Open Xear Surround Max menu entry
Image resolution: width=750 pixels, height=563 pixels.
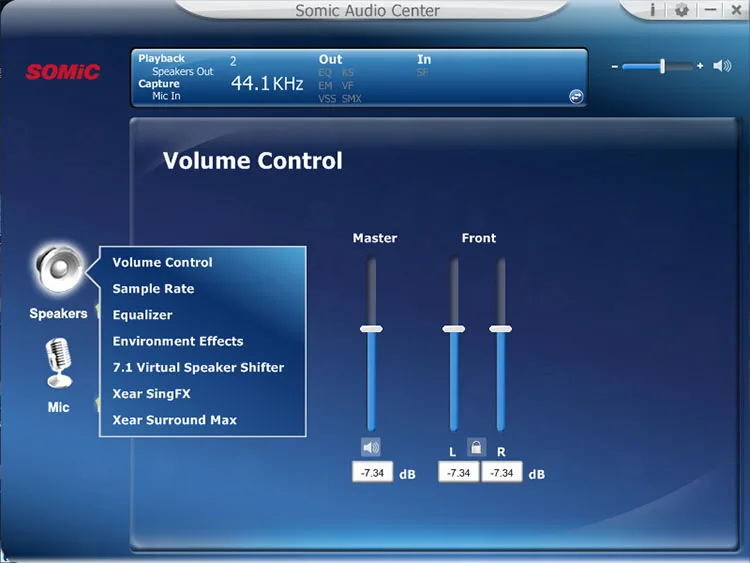tap(174, 420)
